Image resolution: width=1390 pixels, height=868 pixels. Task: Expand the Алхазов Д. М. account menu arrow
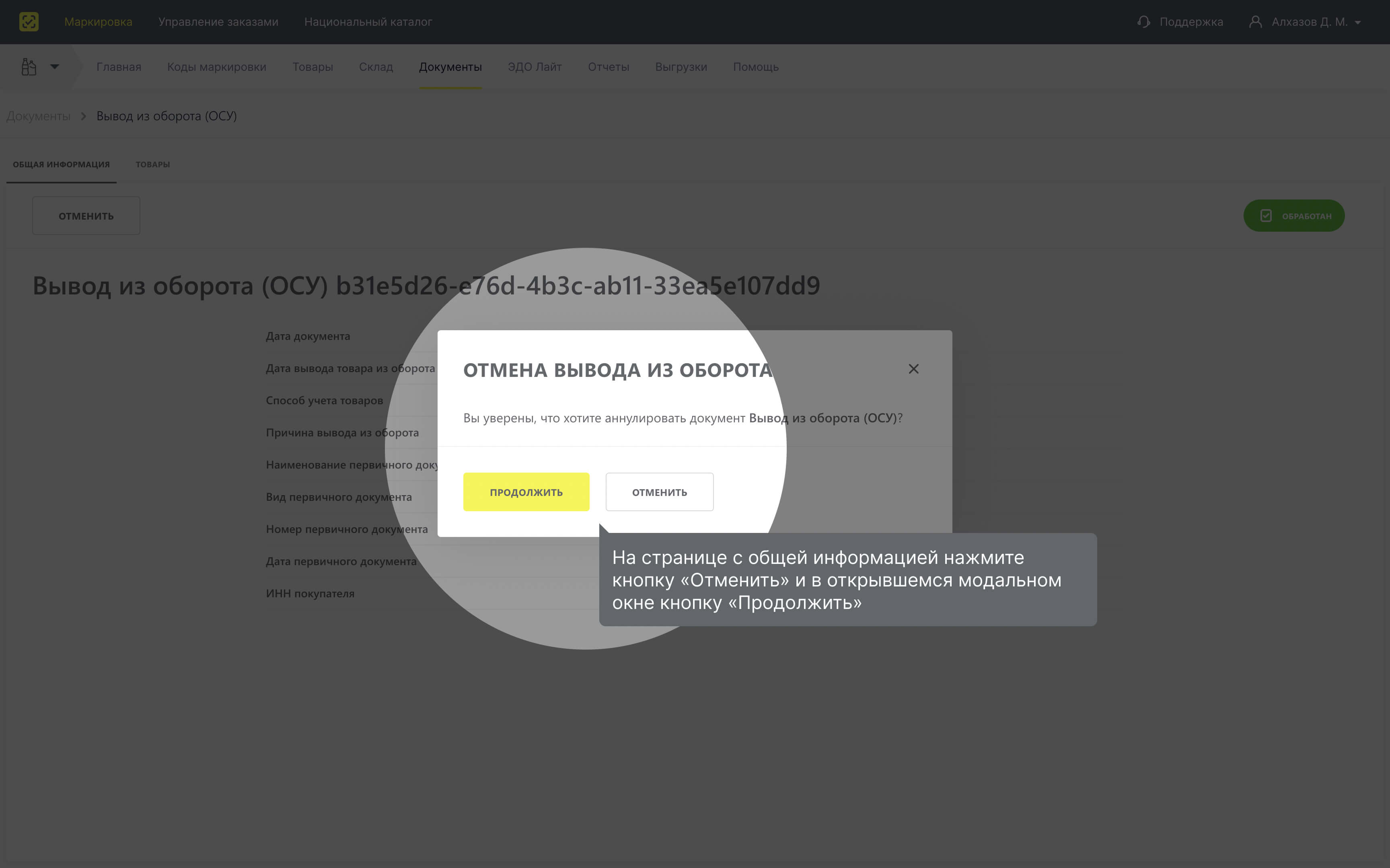[x=1357, y=23]
